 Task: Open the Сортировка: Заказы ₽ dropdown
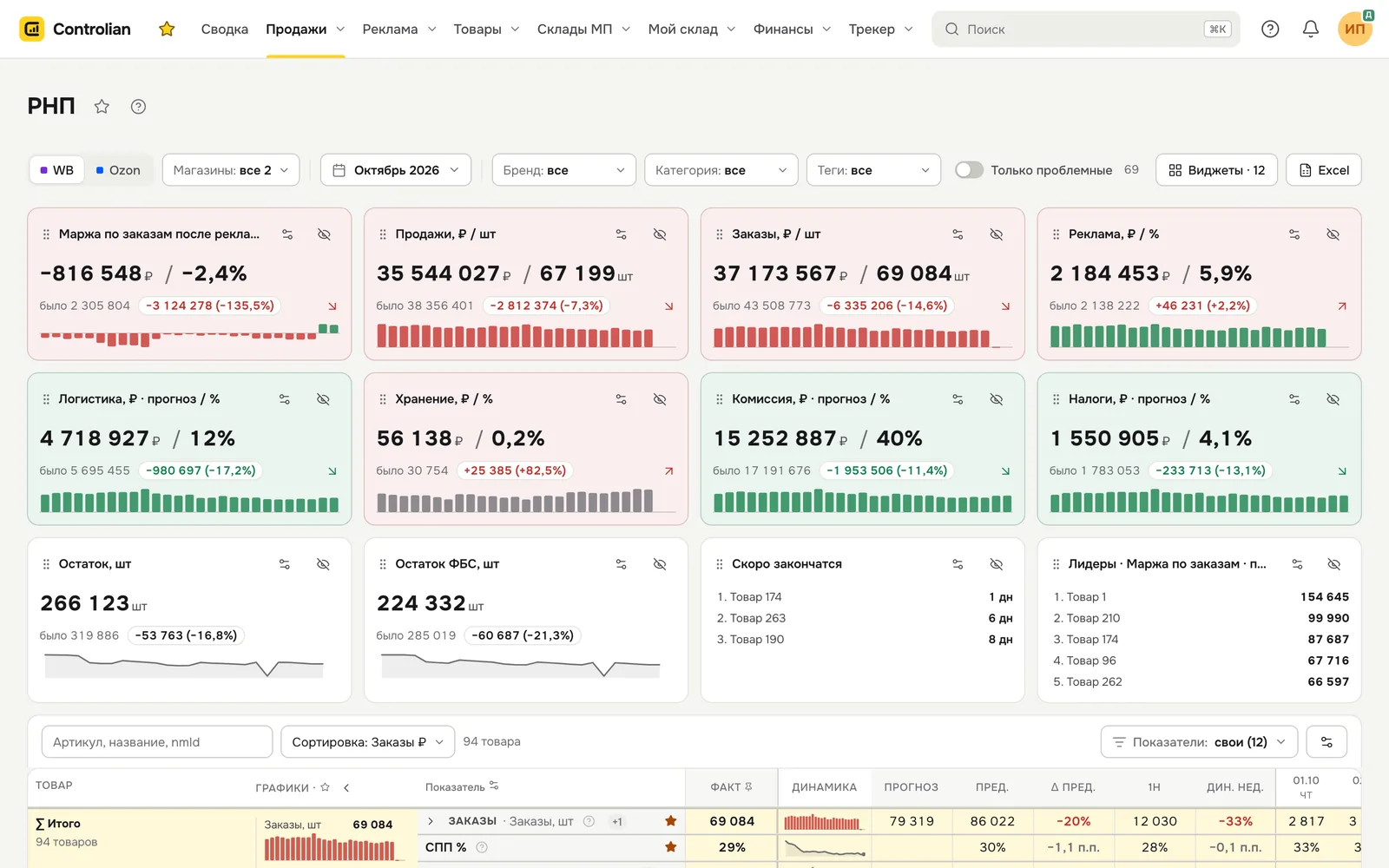368,742
